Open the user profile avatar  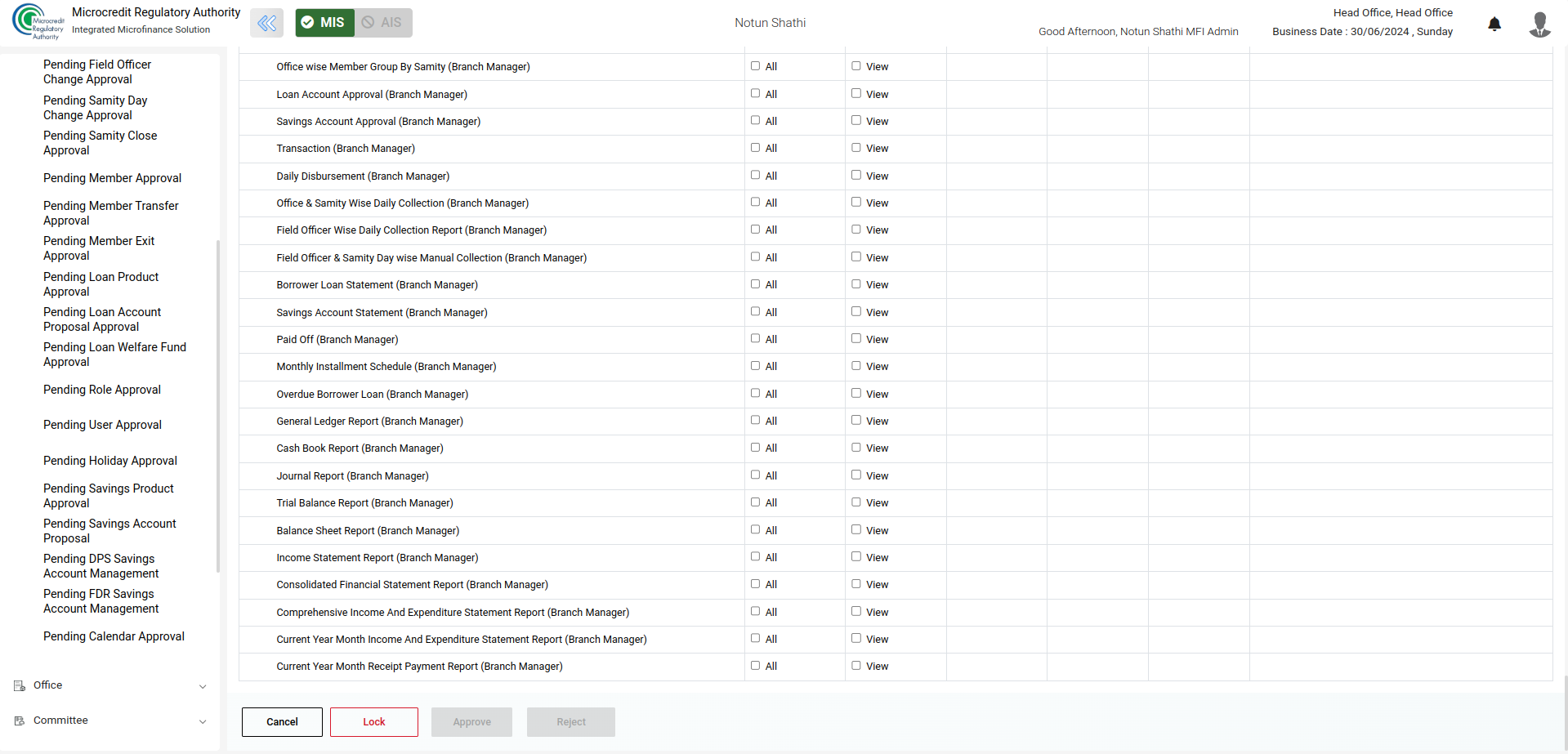(x=1539, y=25)
